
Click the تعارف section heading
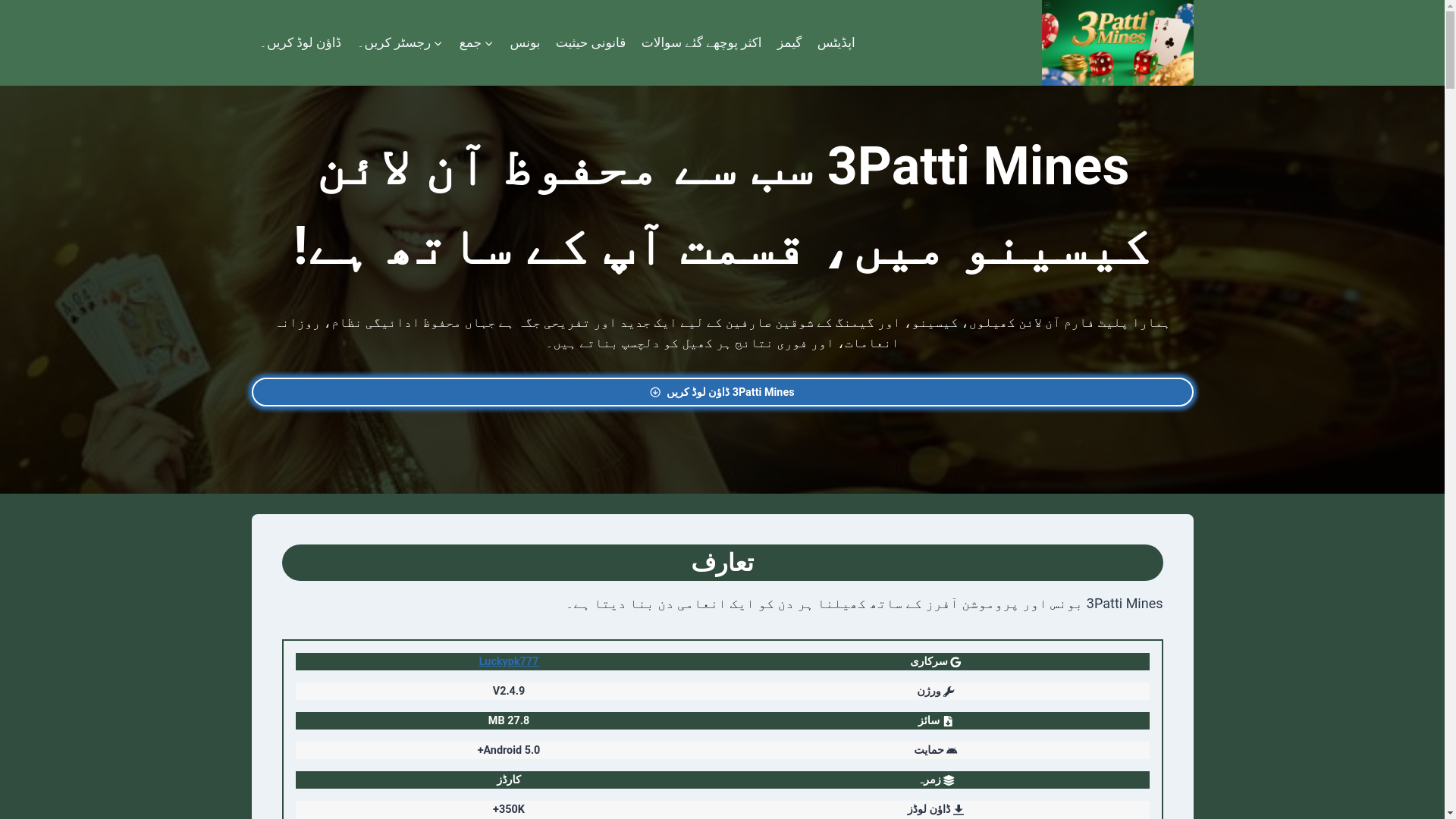722,563
